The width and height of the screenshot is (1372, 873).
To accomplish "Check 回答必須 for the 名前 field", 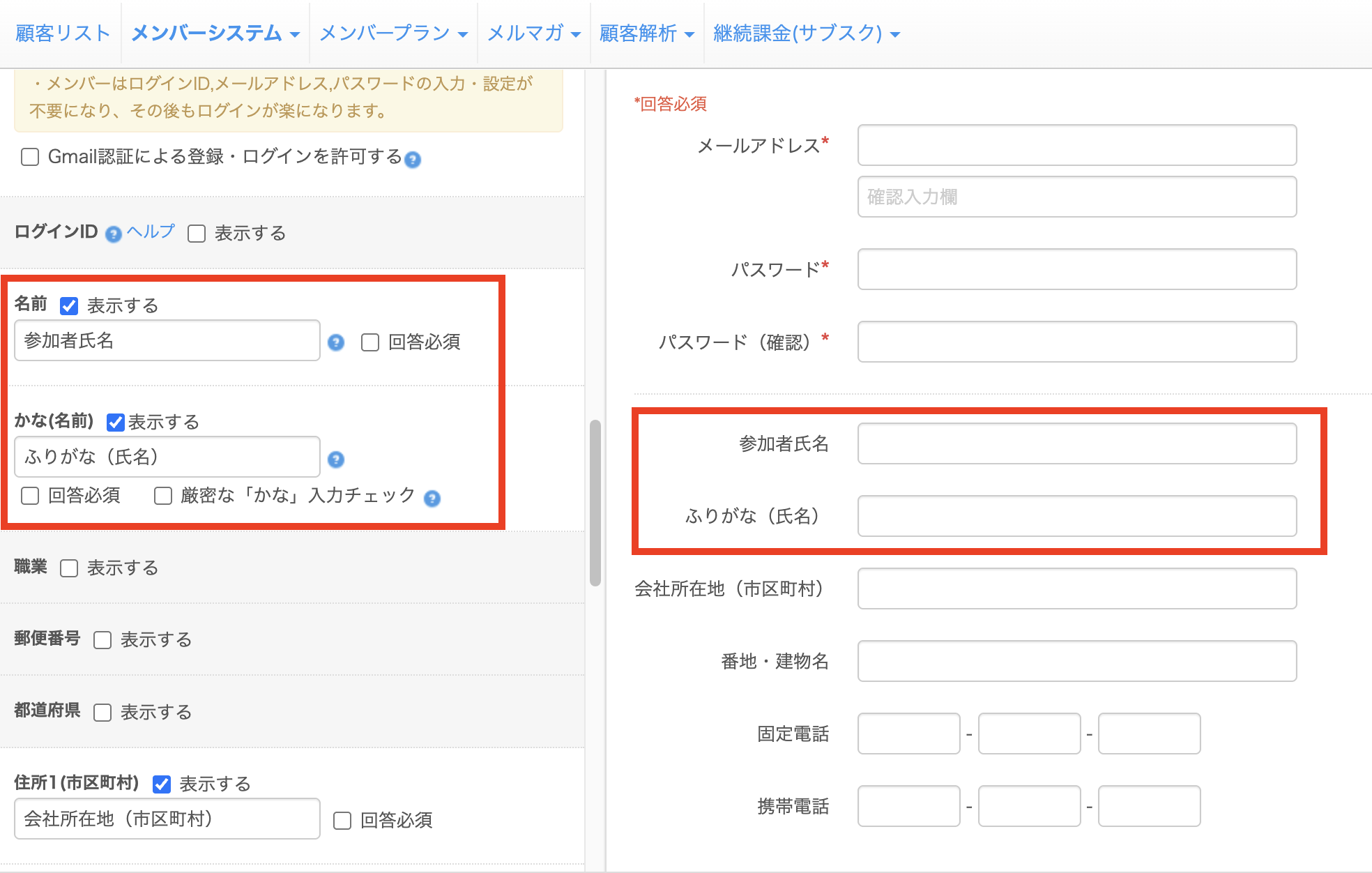I will (x=369, y=343).
